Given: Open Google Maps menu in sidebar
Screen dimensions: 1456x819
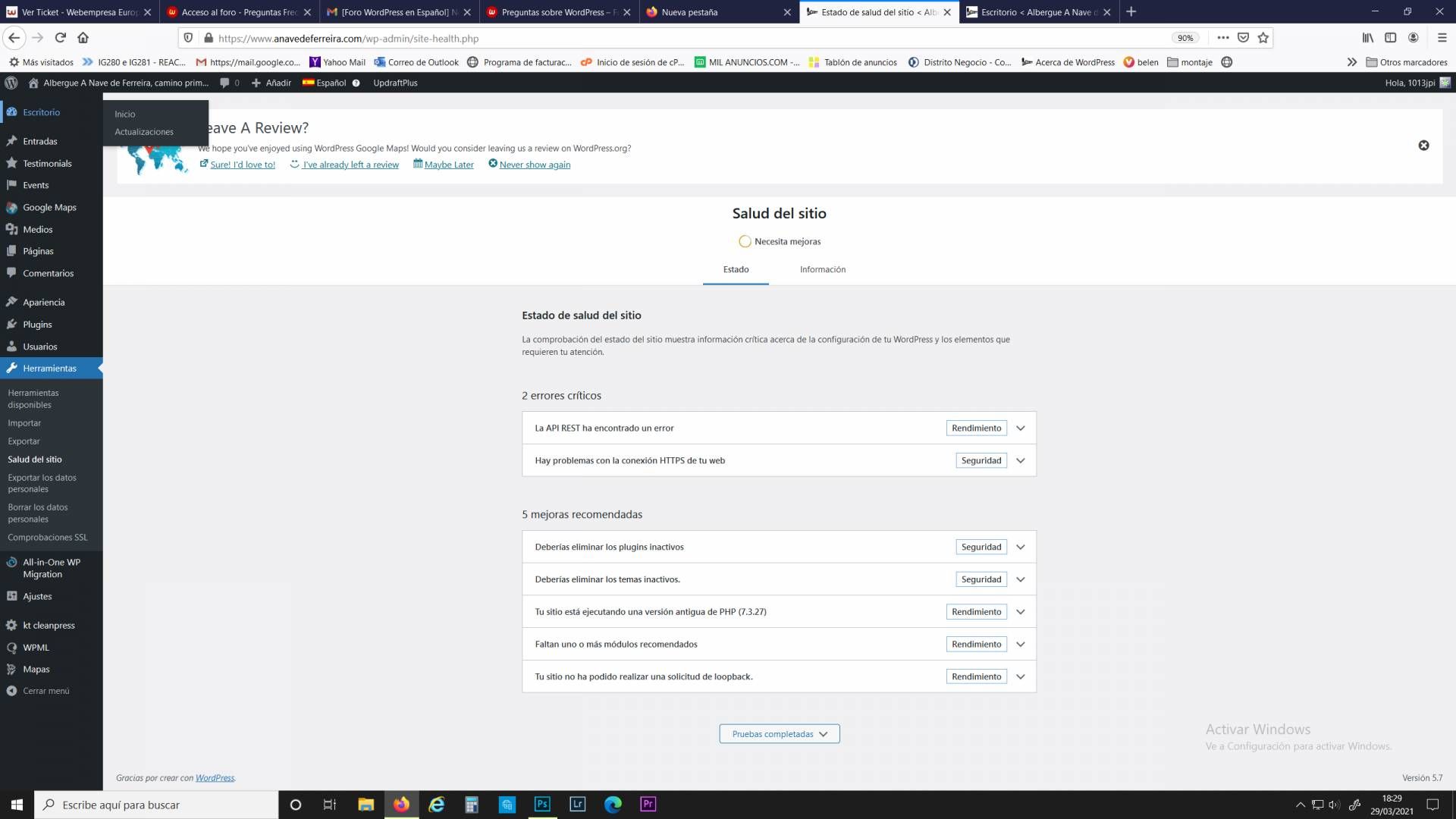Looking at the screenshot, I should (49, 207).
